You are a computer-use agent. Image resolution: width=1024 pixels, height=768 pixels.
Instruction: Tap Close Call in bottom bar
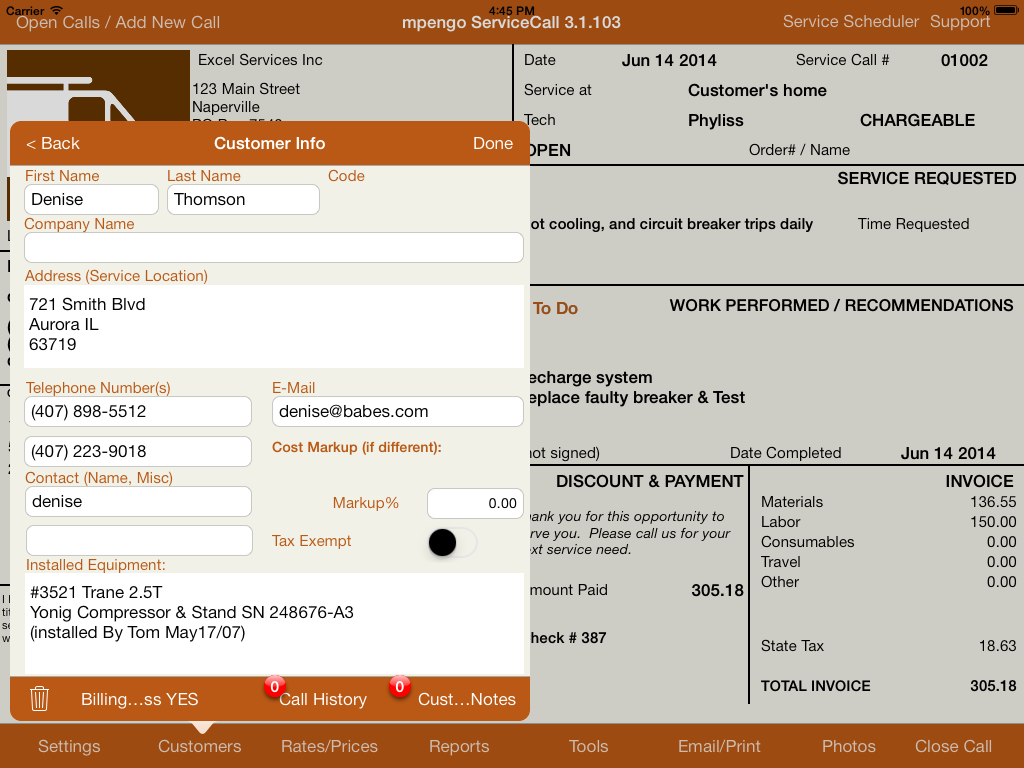click(953, 746)
